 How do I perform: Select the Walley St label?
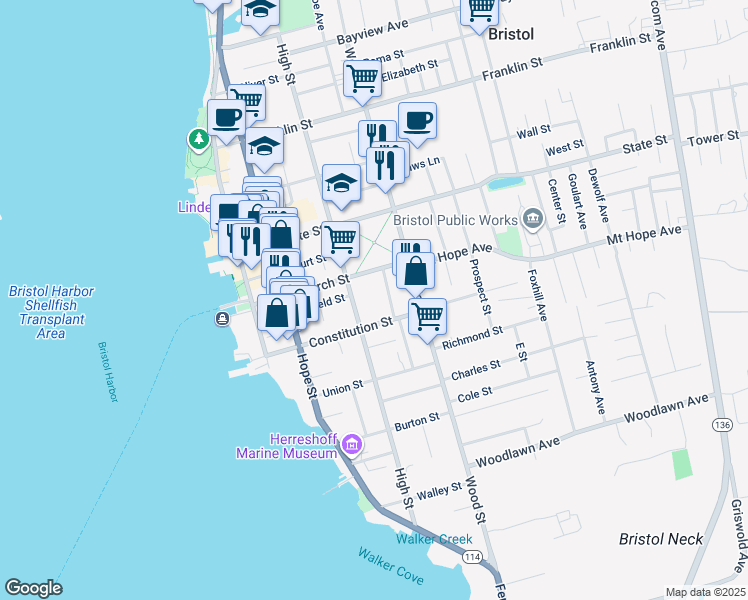(439, 491)
